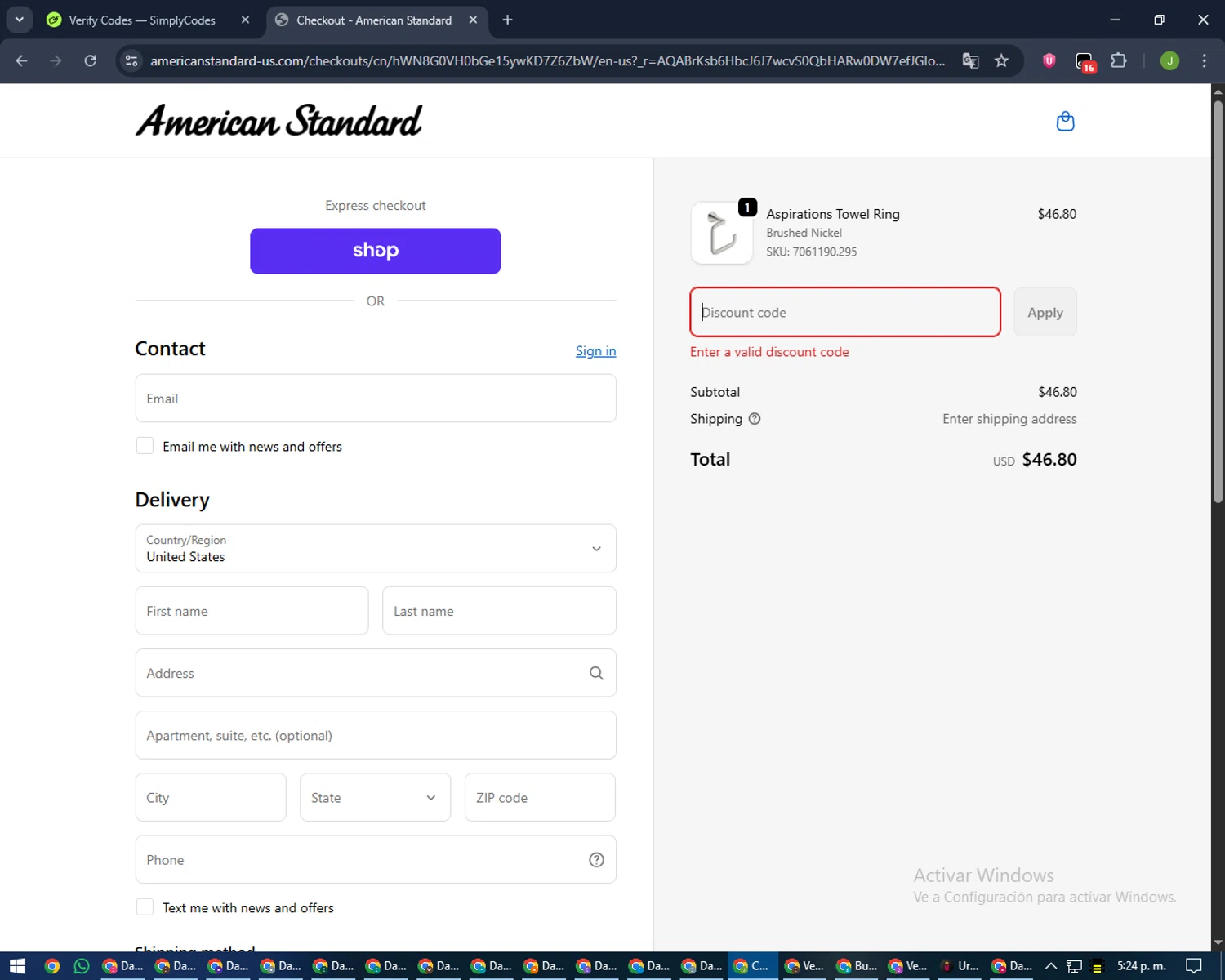Open the tab search dropdown arrow
This screenshot has width=1225, height=980.
19,20
